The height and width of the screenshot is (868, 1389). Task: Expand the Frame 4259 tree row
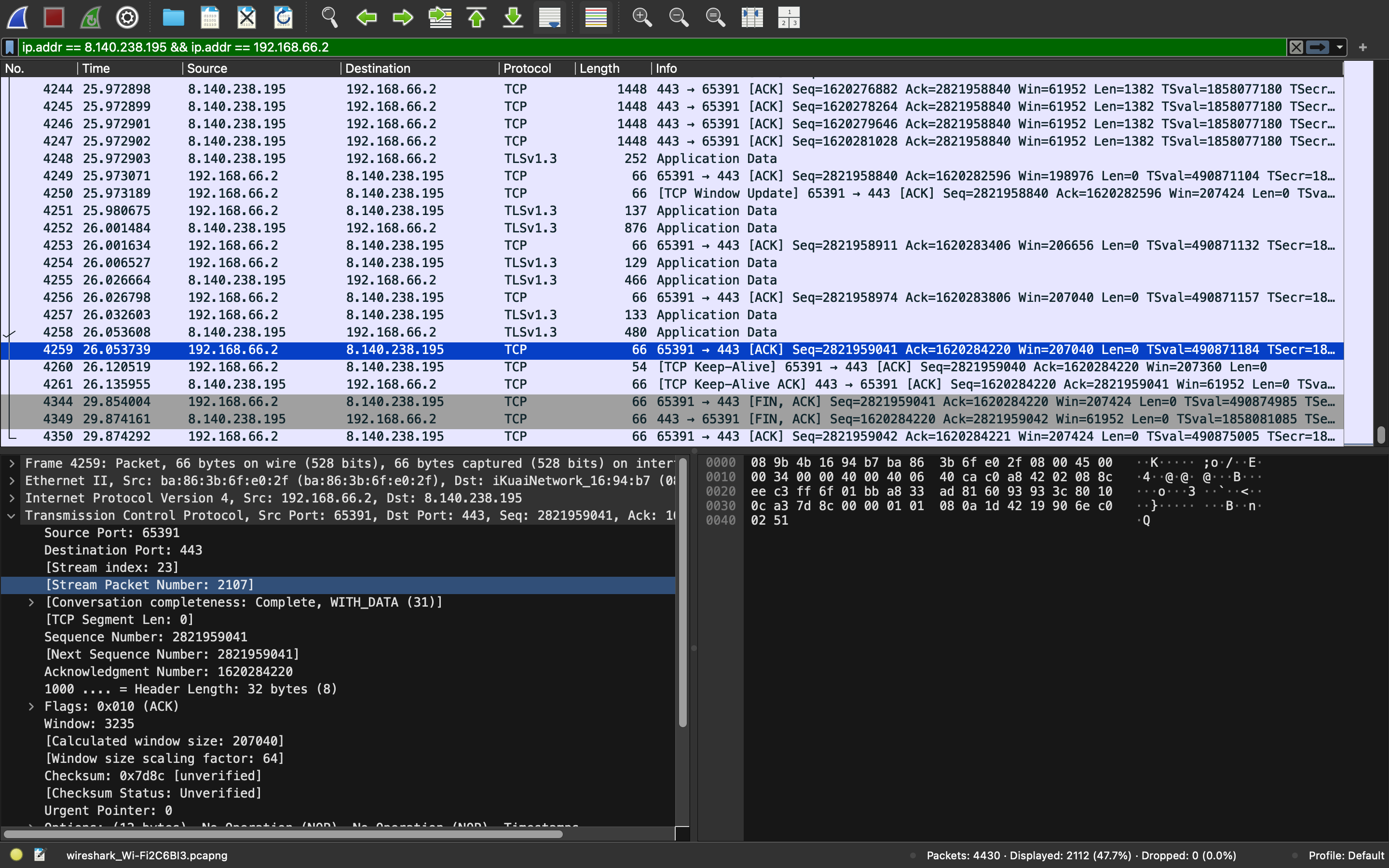(x=12, y=463)
